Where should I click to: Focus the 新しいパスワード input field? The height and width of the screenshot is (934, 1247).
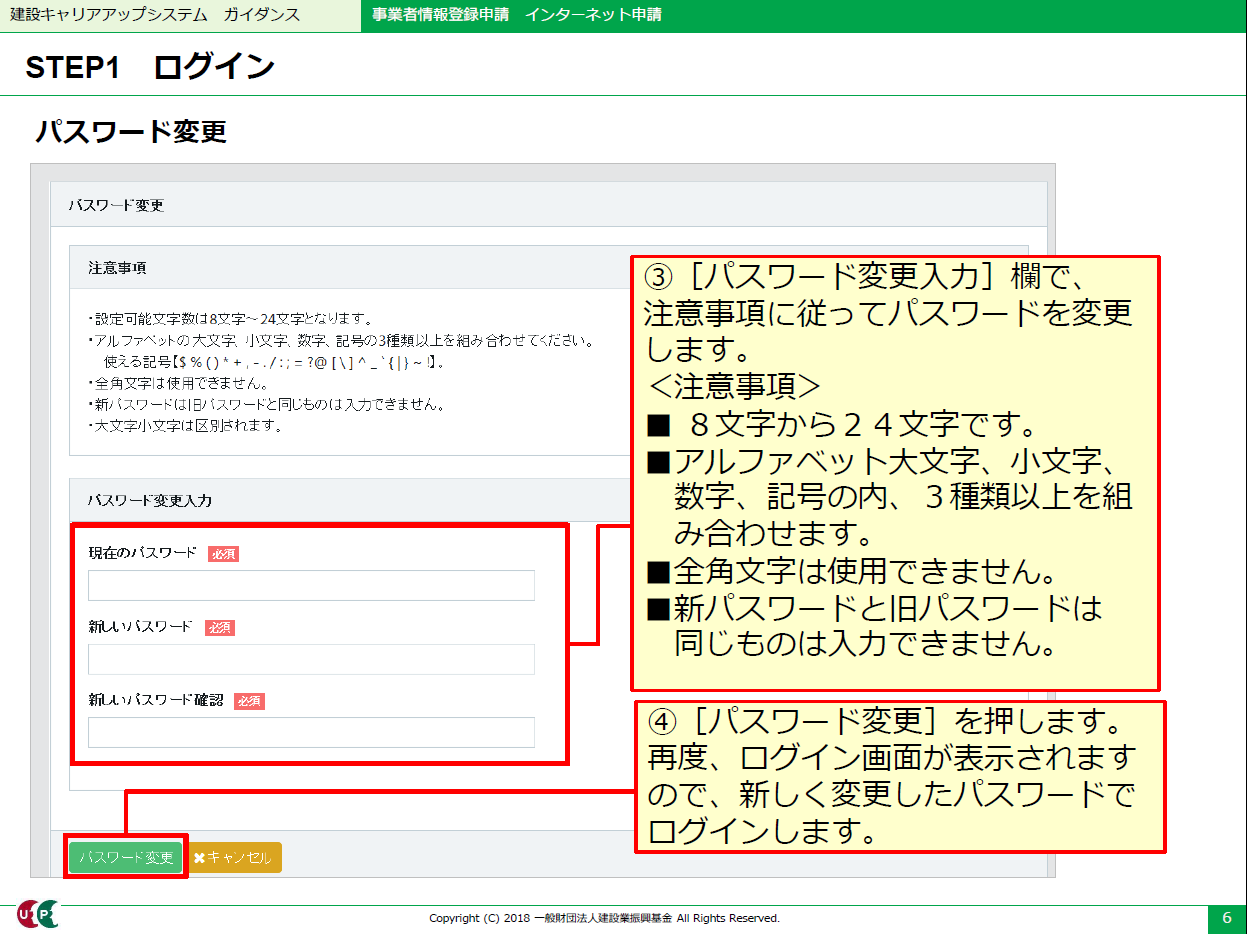(311, 659)
